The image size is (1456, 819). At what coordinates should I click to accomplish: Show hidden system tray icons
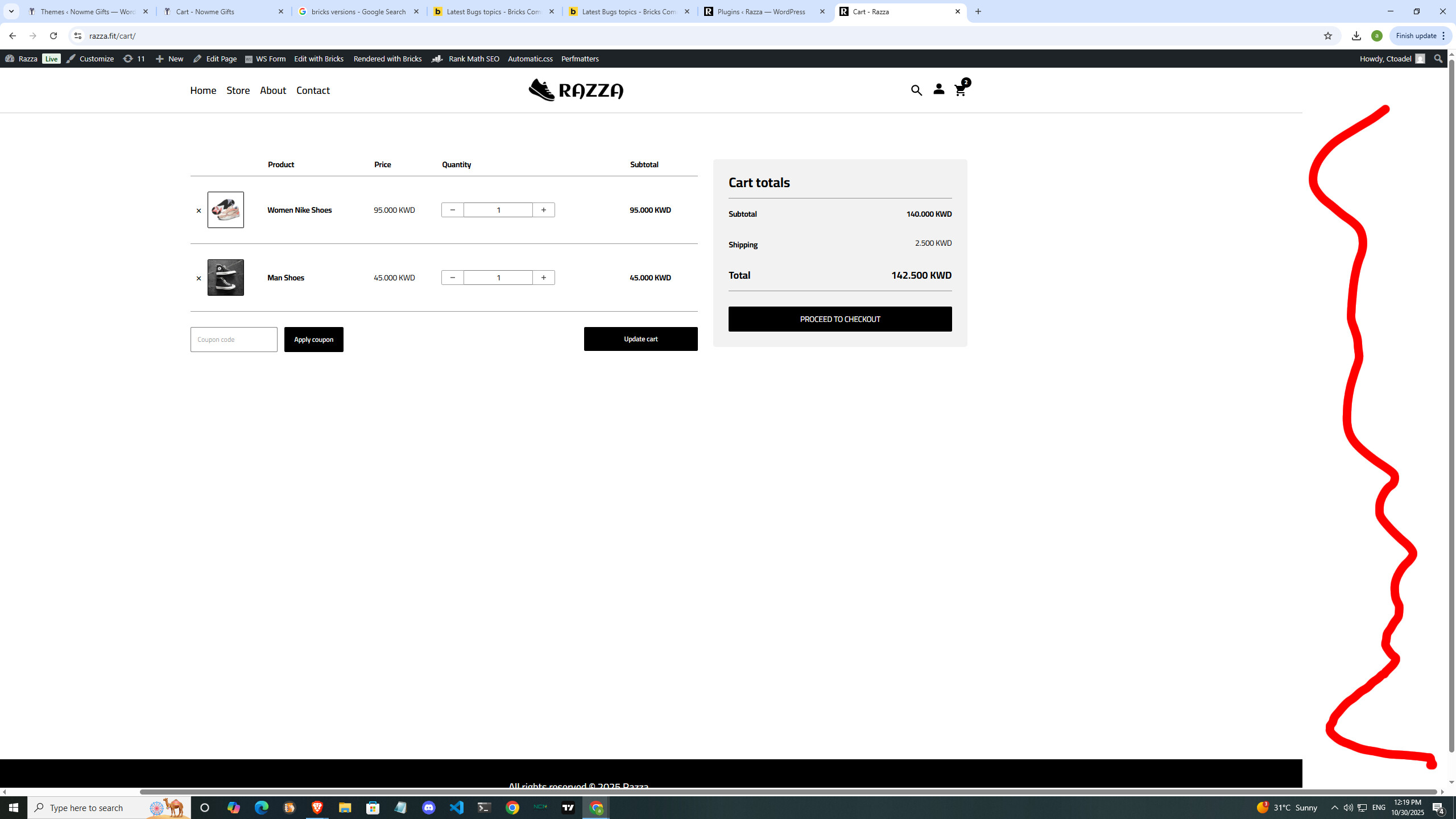pyautogui.click(x=1335, y=808)
